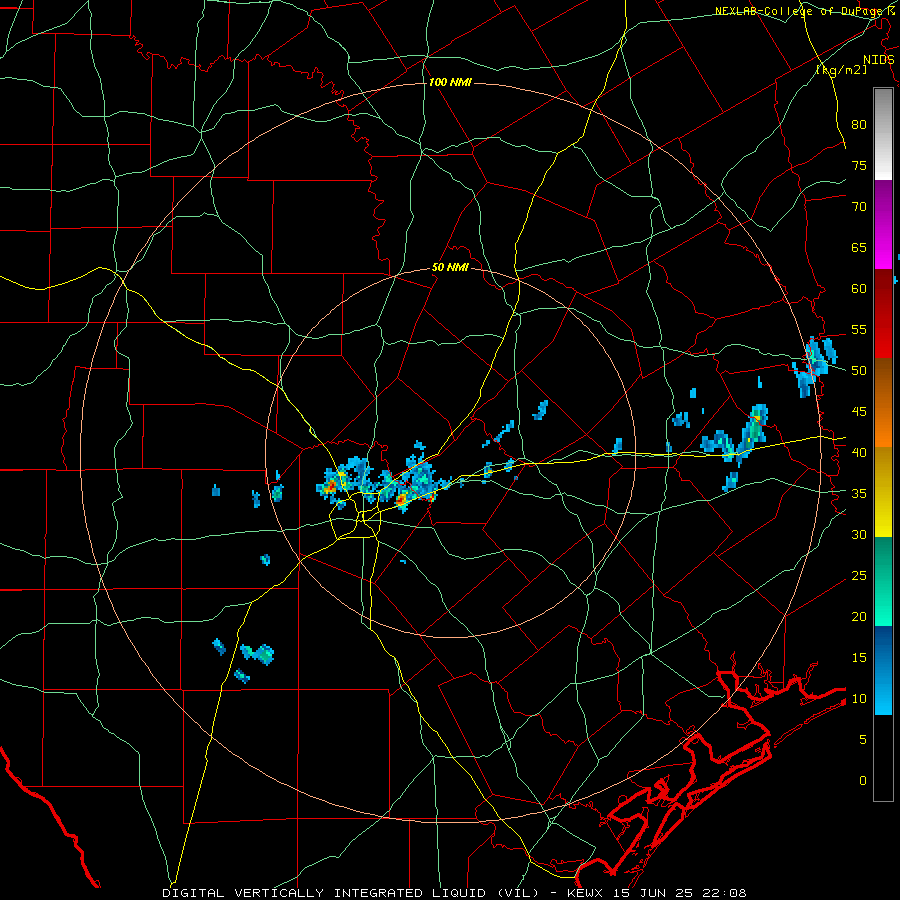Click the 30 value on the color scale
This screenshot has height=900, width=900.
click(859, 535)
